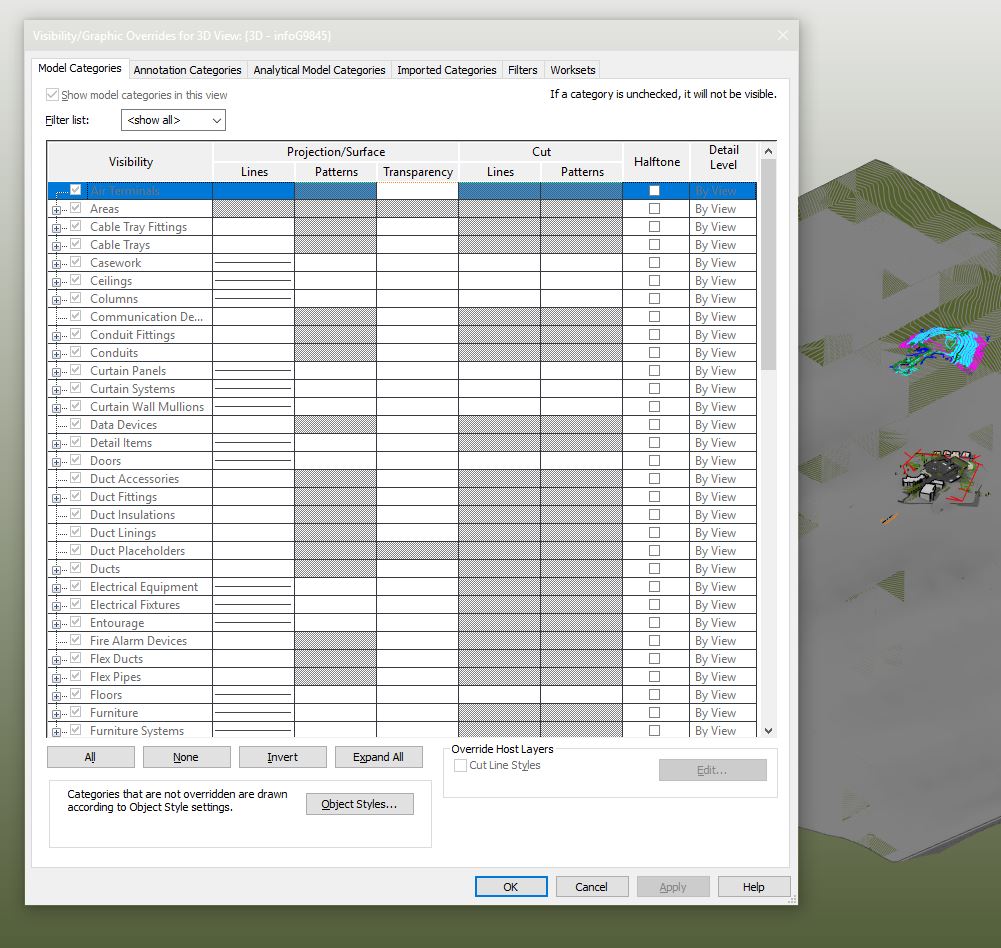Click scrollbar down arrow in category list
The image size is (1001, 948).
769,731
